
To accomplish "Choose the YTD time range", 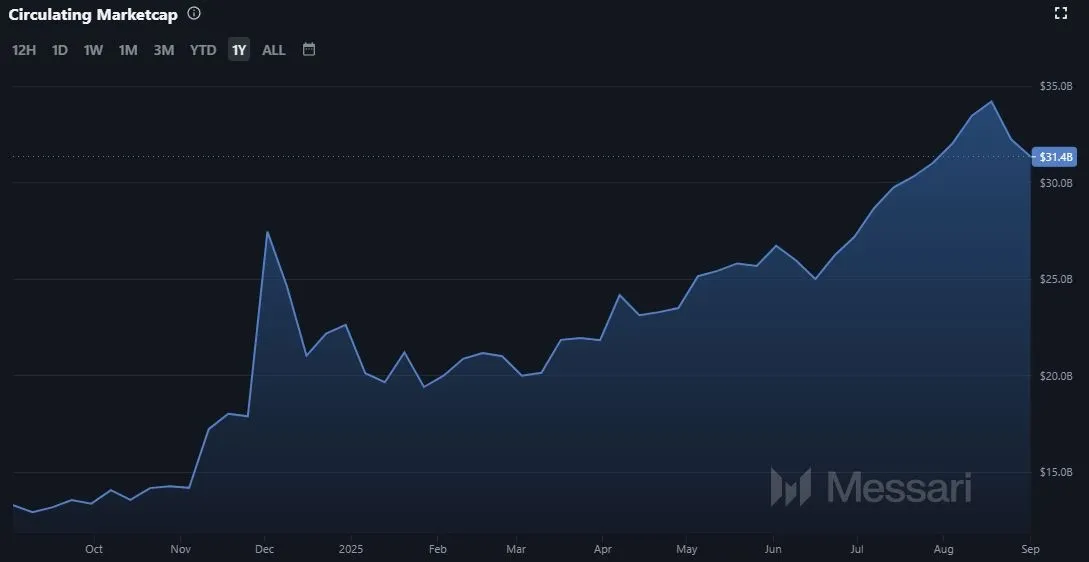I will pos(203,50).
